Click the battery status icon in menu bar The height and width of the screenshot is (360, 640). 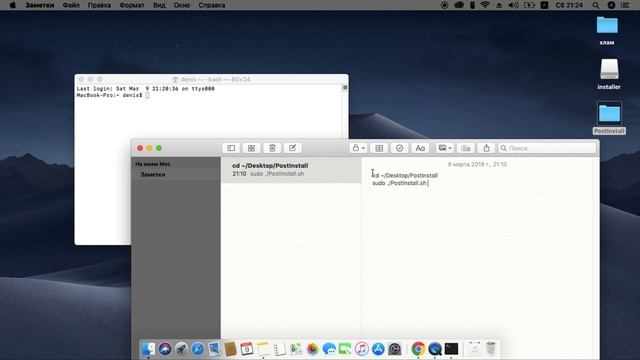tap(529, 5)
